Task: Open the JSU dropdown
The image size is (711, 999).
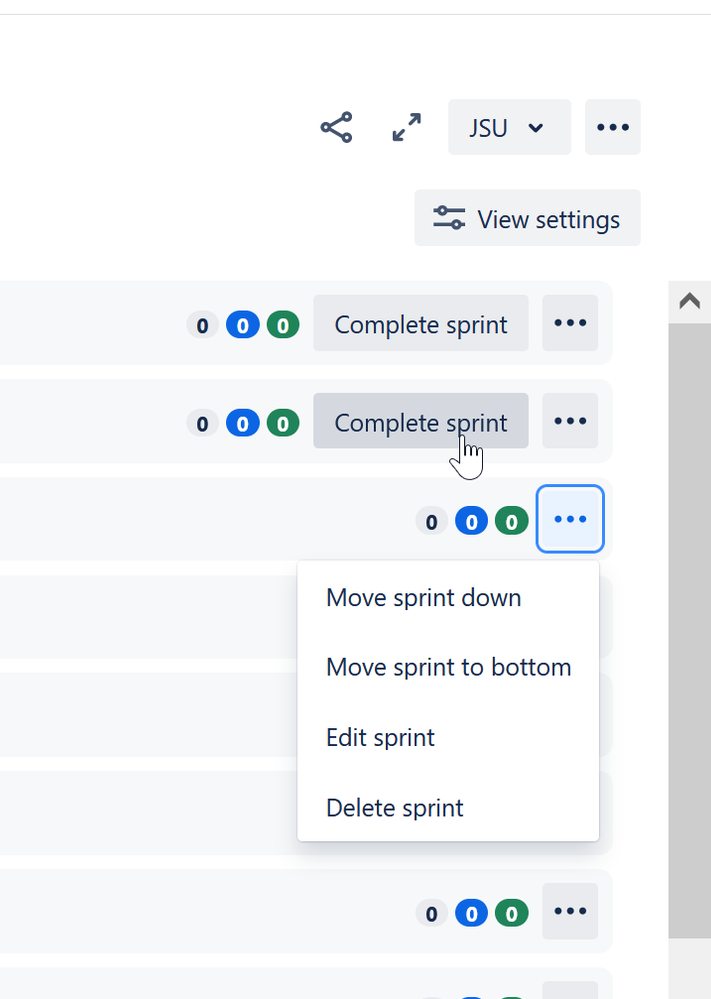Action: click(510, 127)
